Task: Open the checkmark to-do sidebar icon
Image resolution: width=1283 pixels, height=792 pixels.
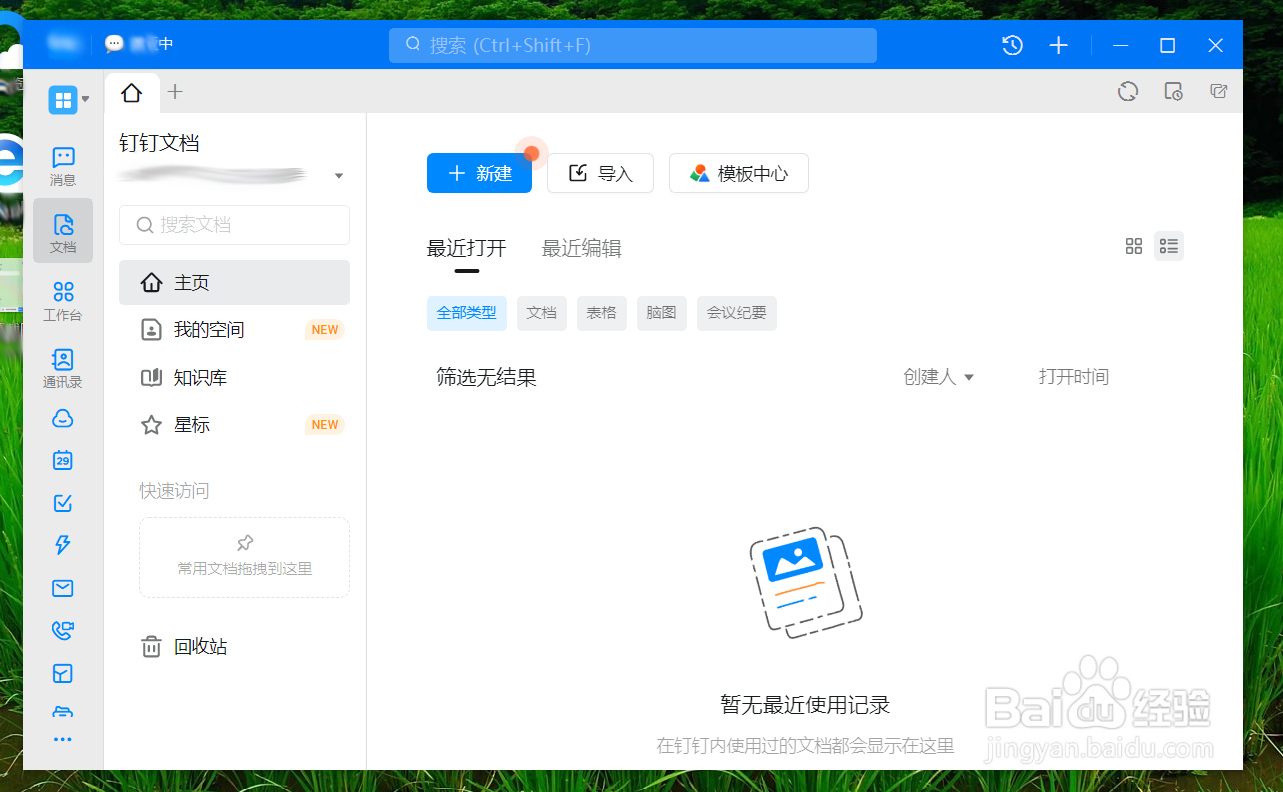Action: click(63, 503)
